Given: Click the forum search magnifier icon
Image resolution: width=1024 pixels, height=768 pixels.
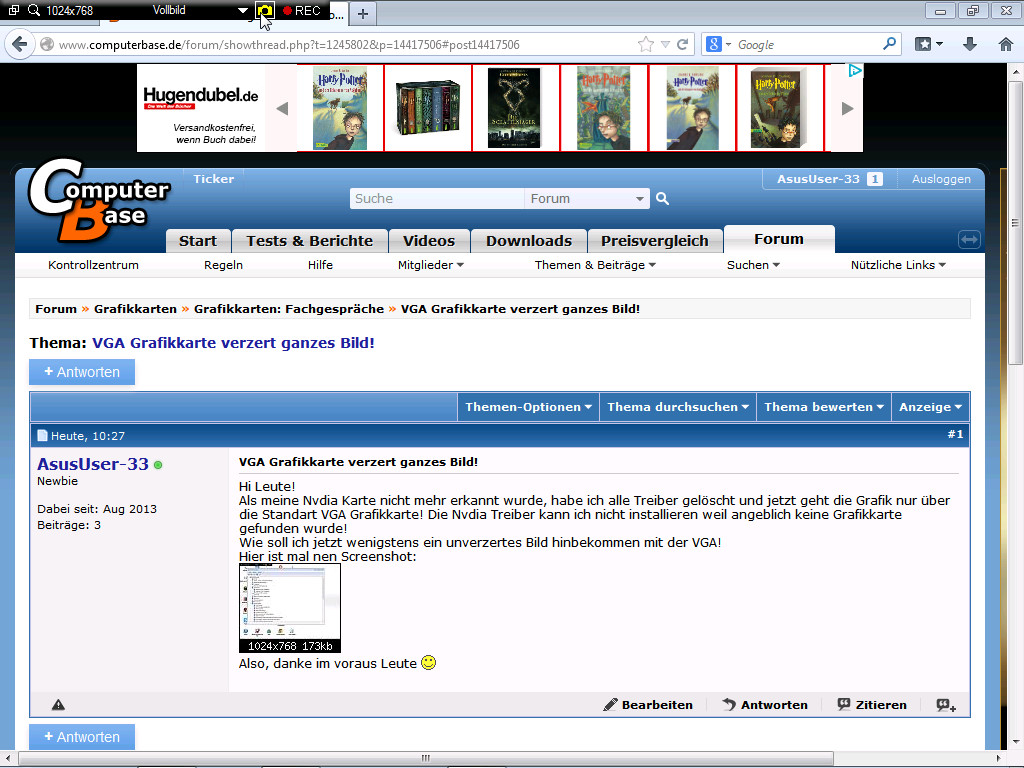Looking at the screenshot, I should click(662, 199).
